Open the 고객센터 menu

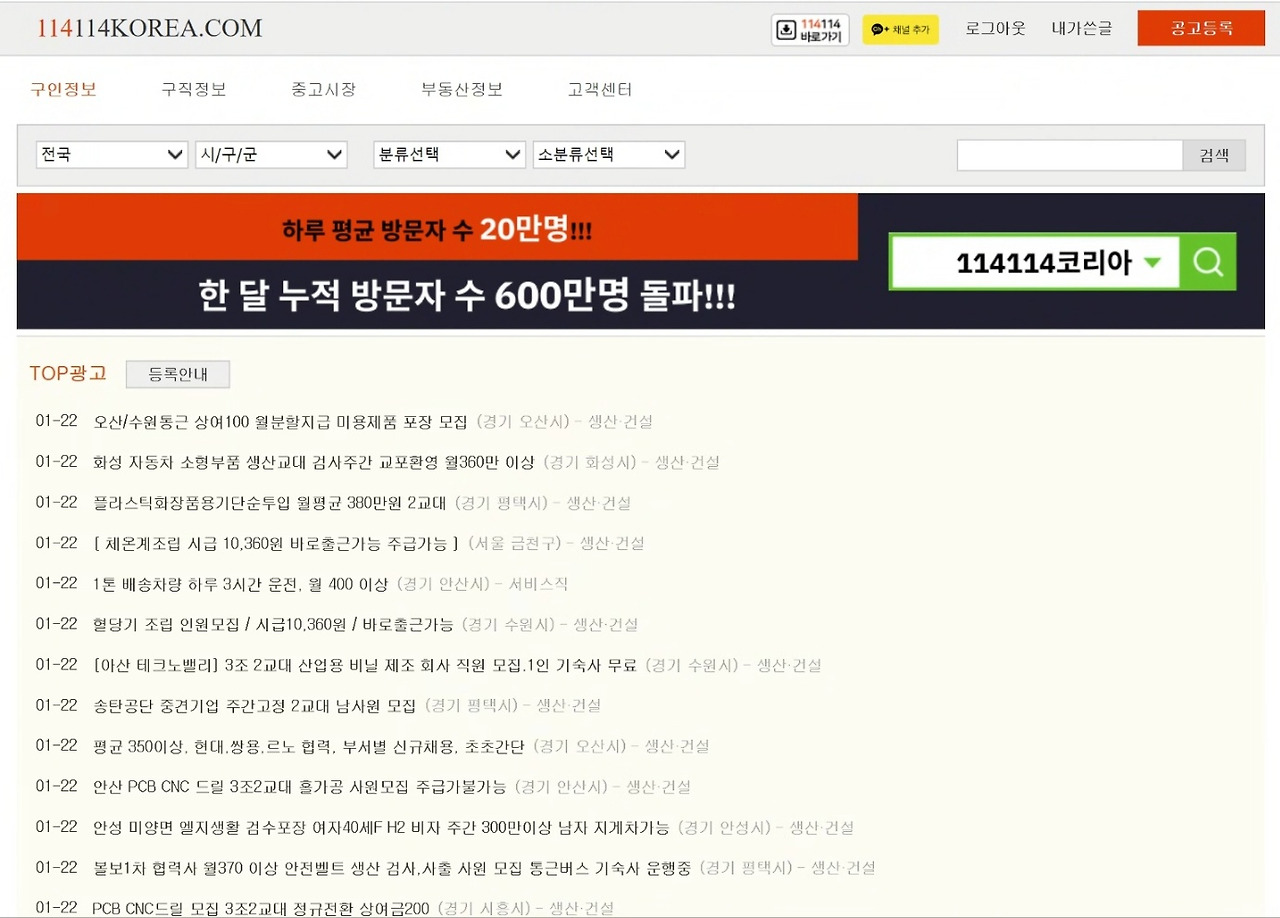(597, 88)
